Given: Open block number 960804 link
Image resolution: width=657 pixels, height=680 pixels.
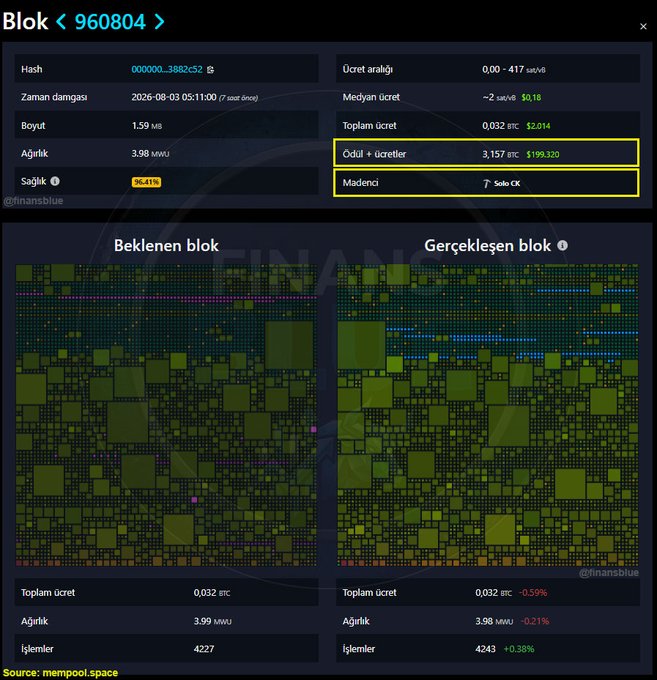Looking at the screenshot, I should pos(110,22).
